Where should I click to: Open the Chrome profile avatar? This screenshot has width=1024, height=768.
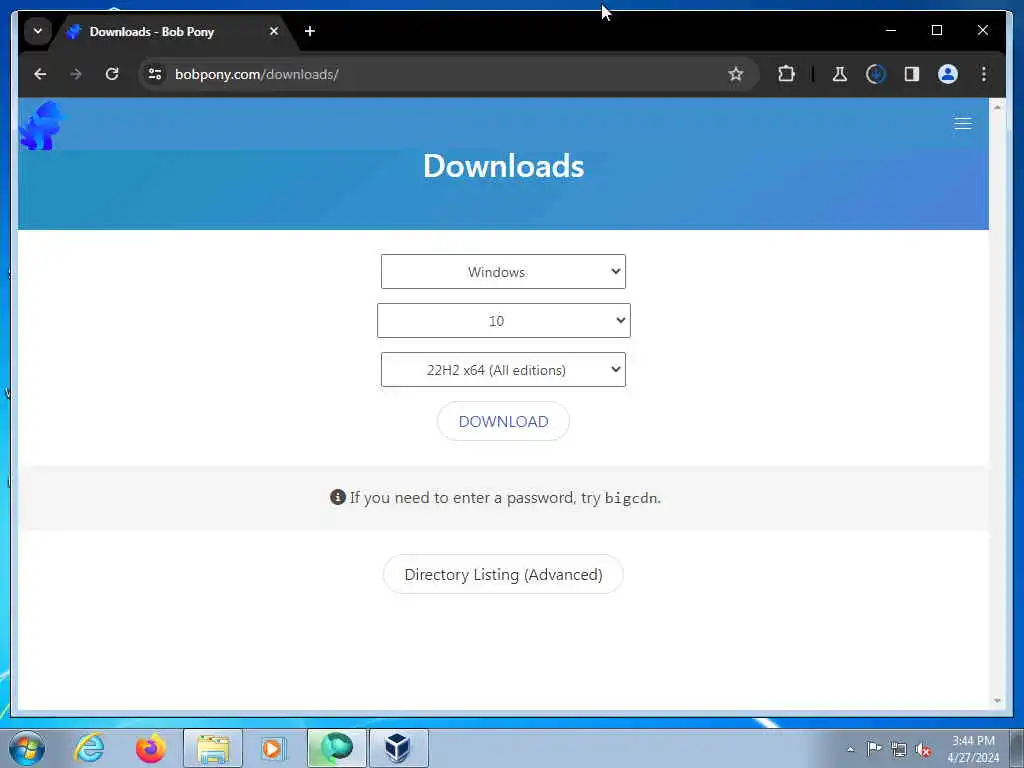point(948,74)
